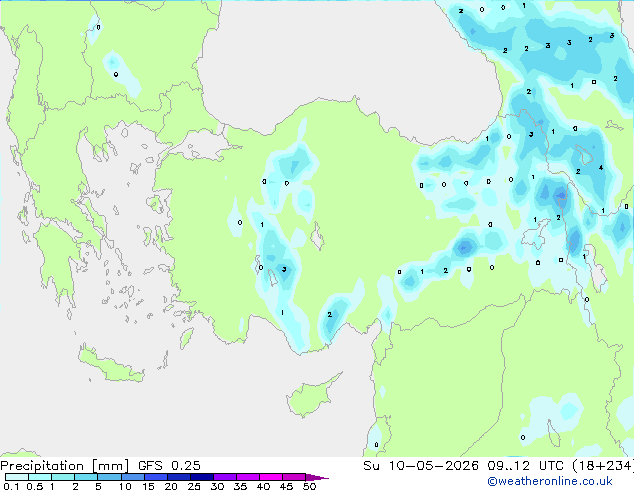Click the legend label '50'

point(309,486)
